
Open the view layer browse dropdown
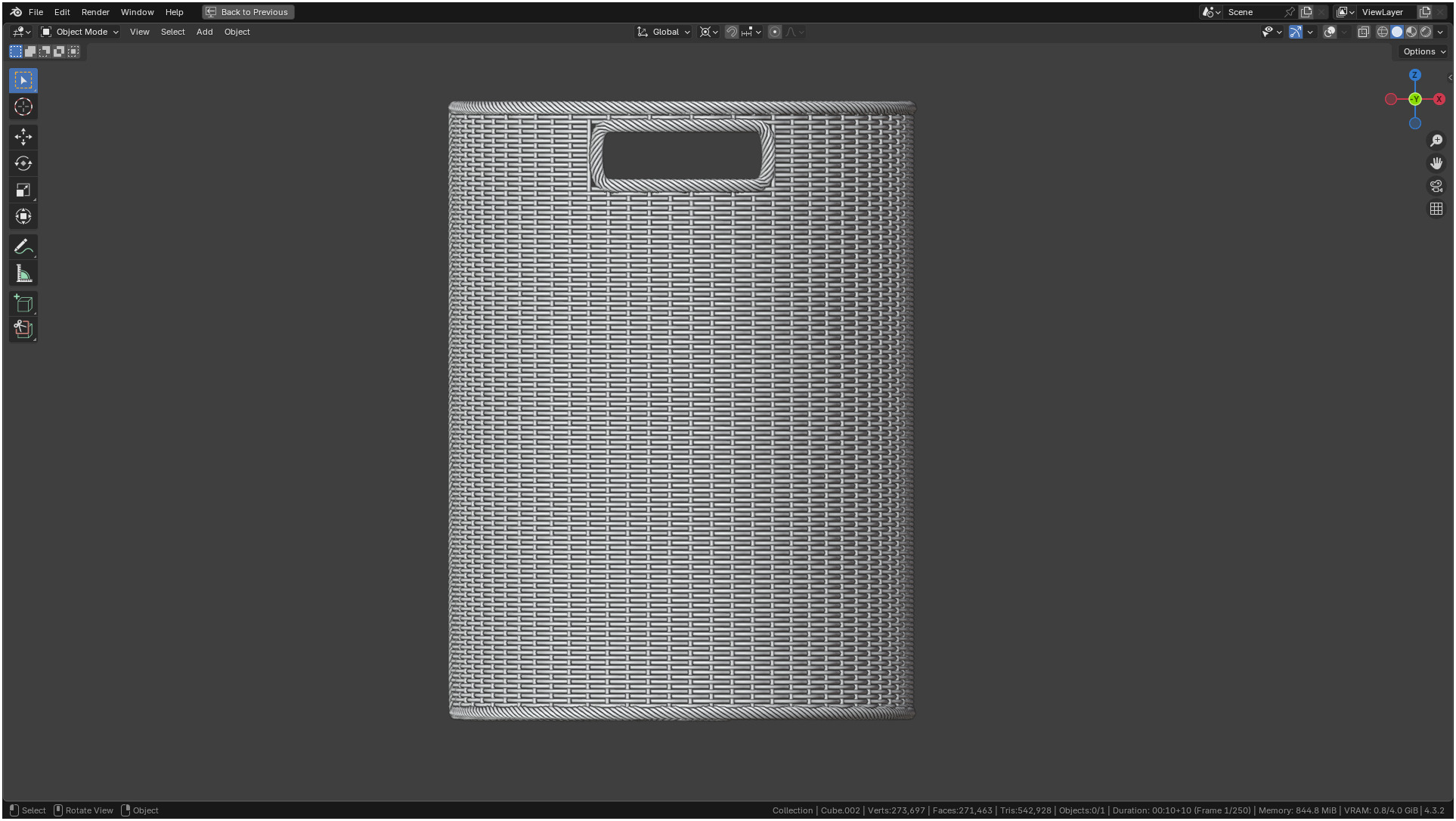(x=1346, y=12)
